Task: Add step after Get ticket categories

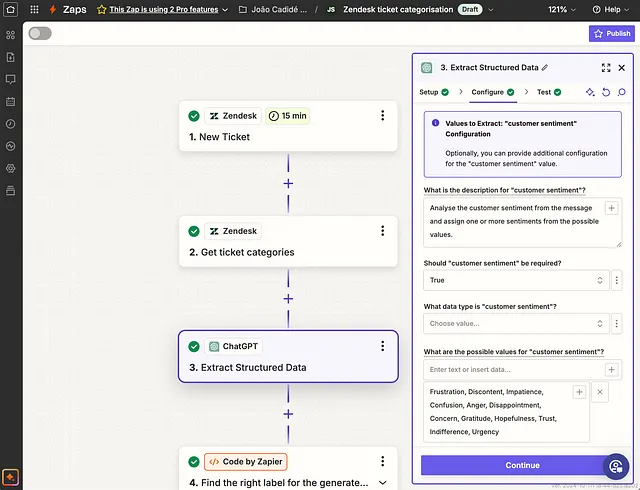Action: pyautogui.click(x=288, y=298)
